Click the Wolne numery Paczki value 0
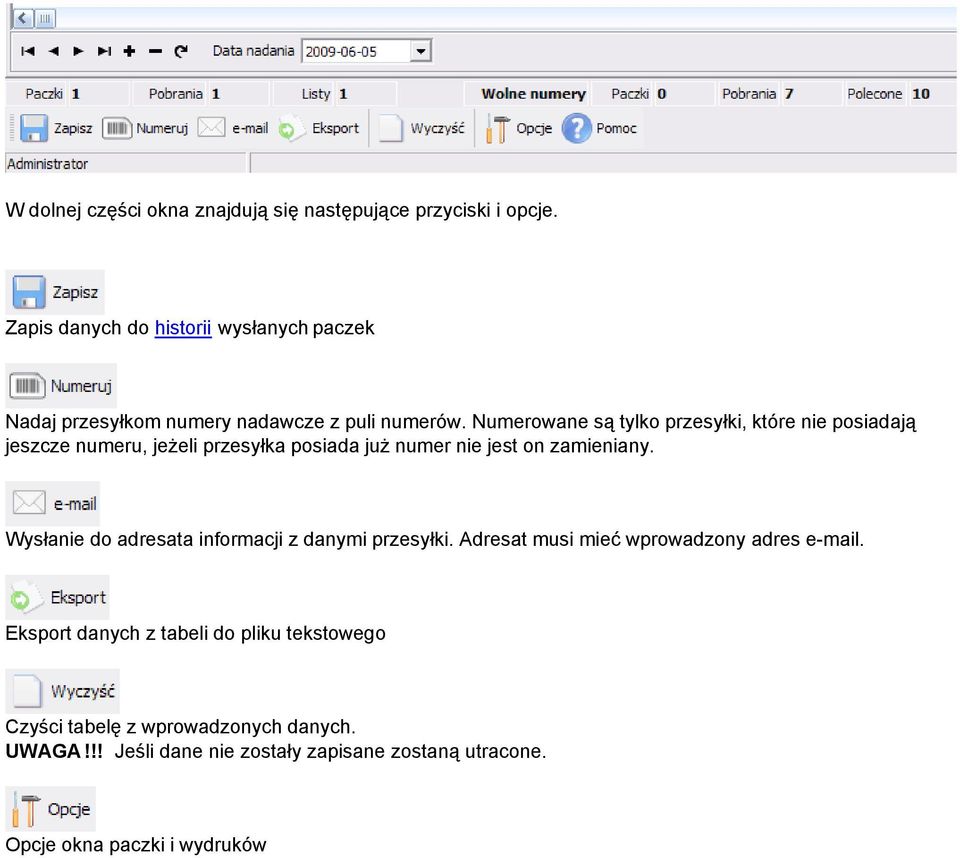960x858 pixels. tap(662, 94)
